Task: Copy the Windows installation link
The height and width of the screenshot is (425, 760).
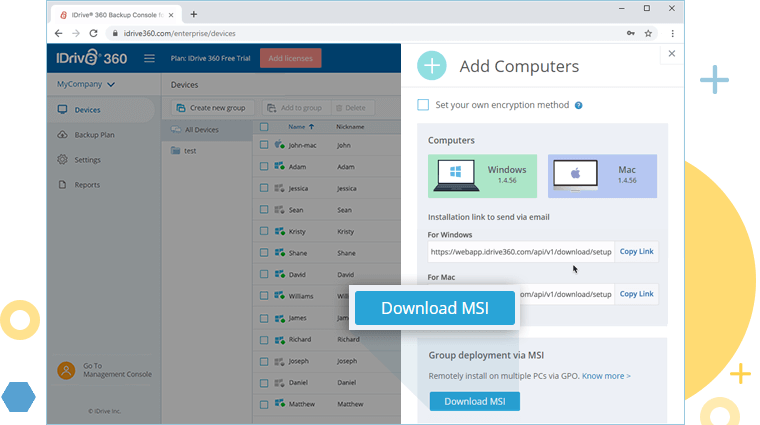Action: pos(636,252)
